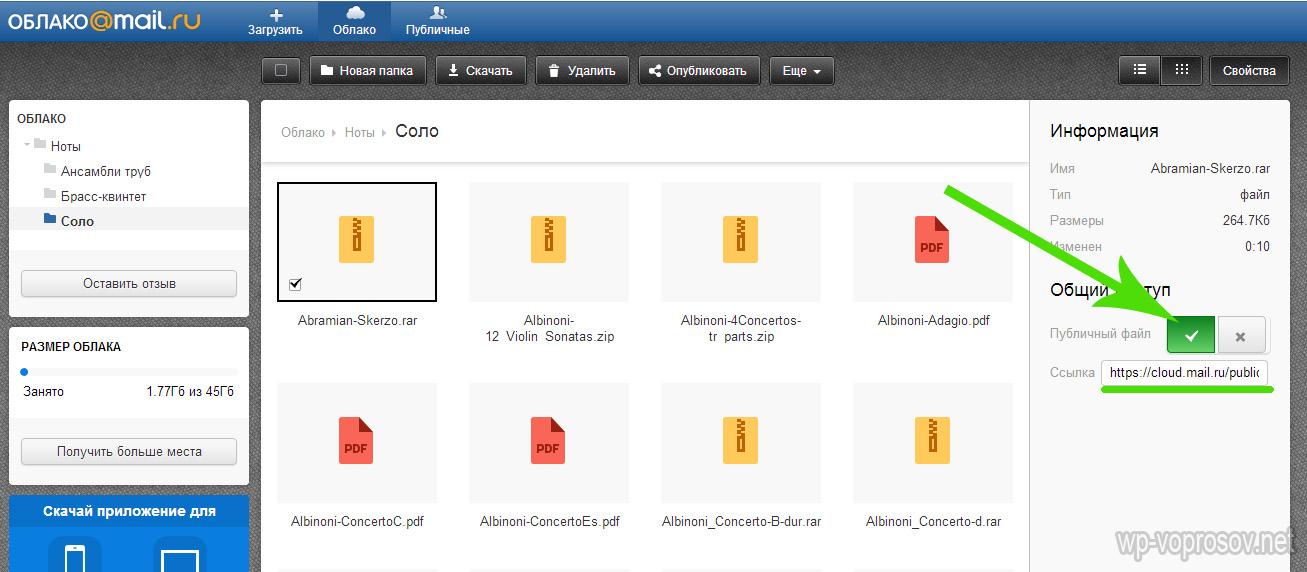
Task: Switch to list view icon
Action: pyautogui.click(x=1139, y=70)
